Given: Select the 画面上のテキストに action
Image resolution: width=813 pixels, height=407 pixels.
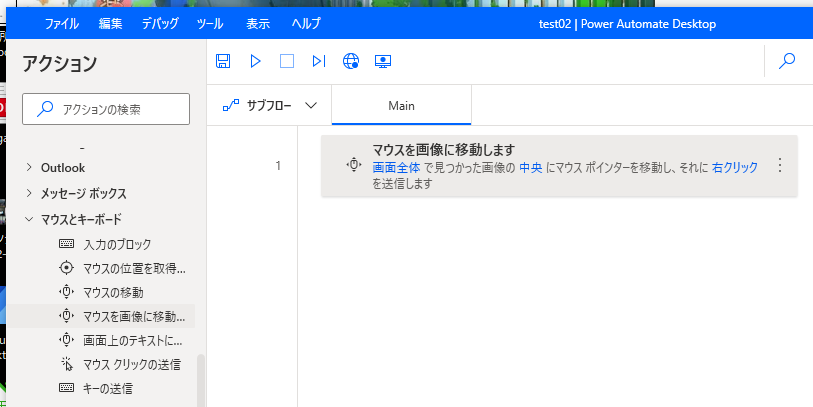Looking at the screenshot, I should tap(133, 341).
